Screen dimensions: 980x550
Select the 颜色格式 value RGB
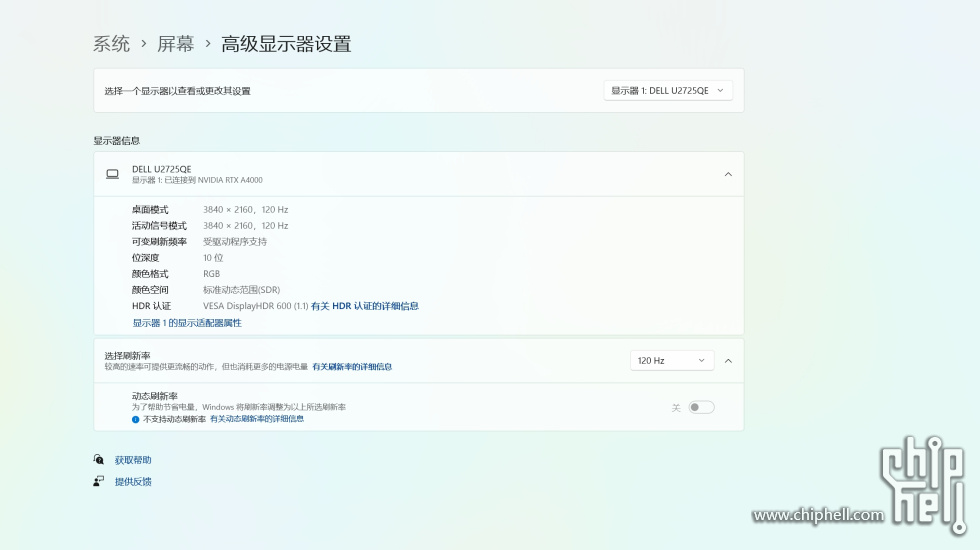point(211,274)
